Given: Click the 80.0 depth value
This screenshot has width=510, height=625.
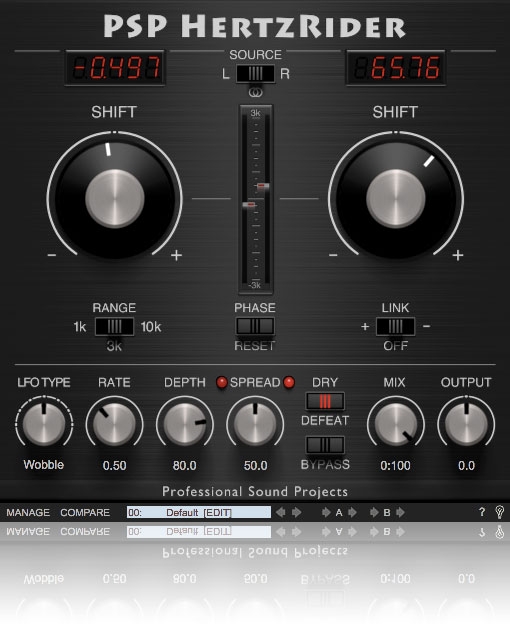Looking at the screenshot, I should 185,465.
